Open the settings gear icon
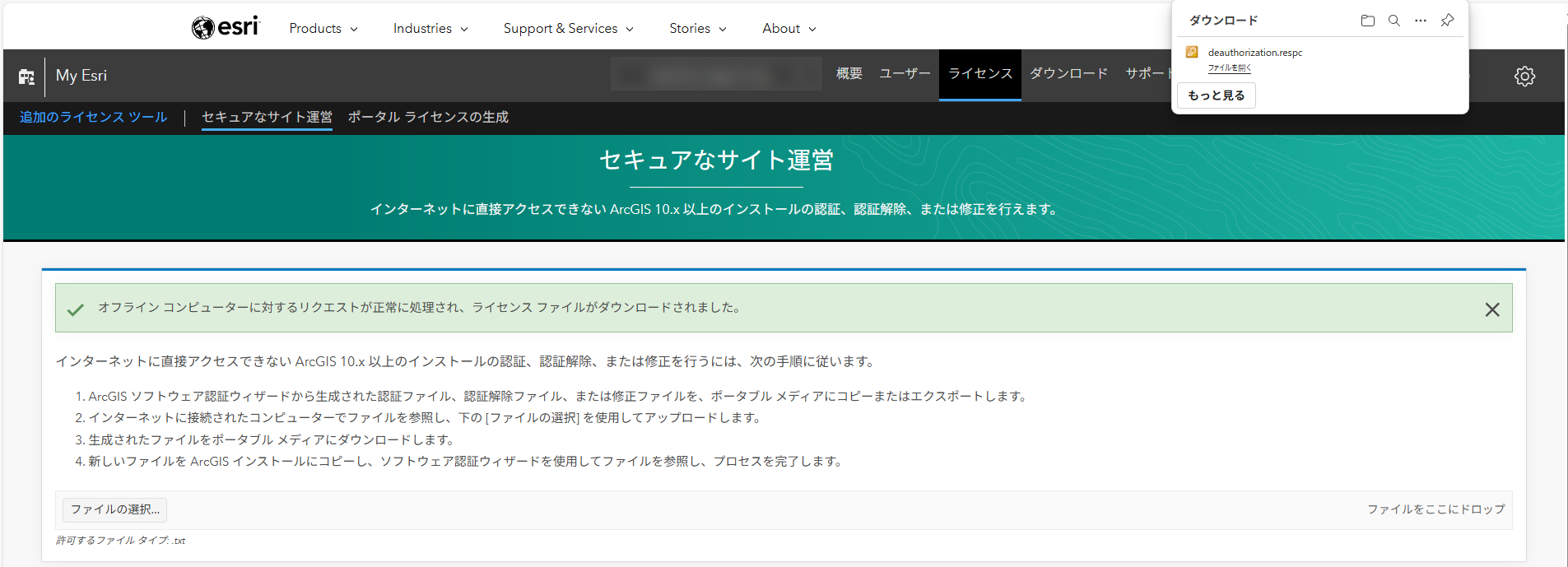The height and width of the screenshot is (567, 1568). coord(1524,77)
